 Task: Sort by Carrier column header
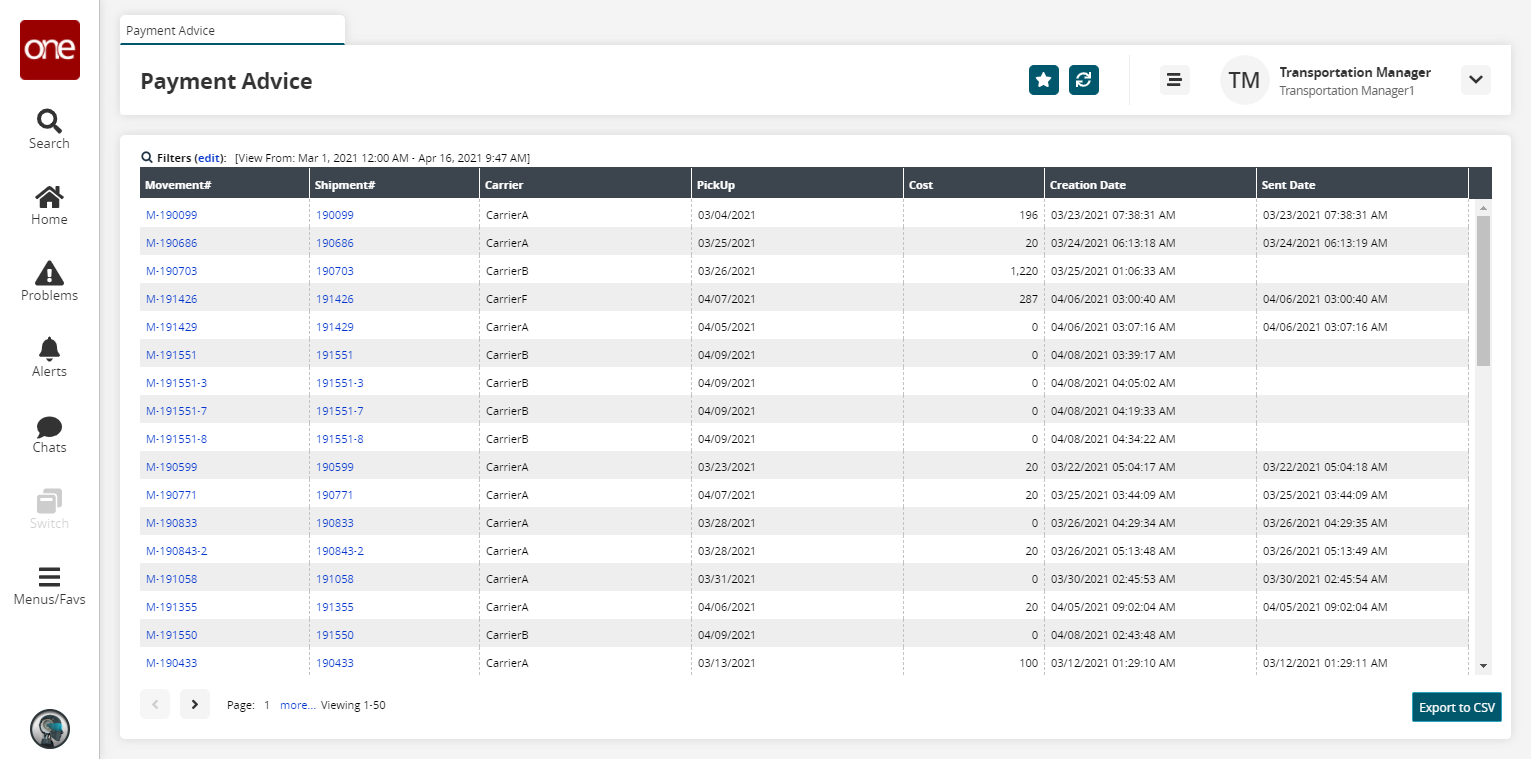585,184
